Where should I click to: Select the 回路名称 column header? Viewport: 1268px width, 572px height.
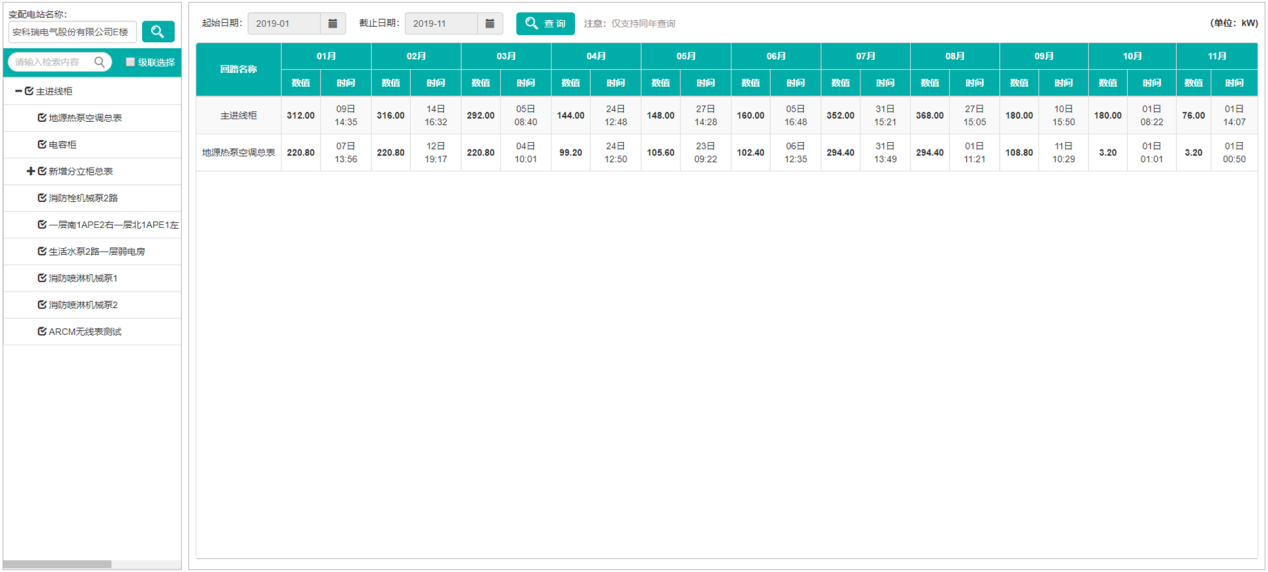pos(238,69)
